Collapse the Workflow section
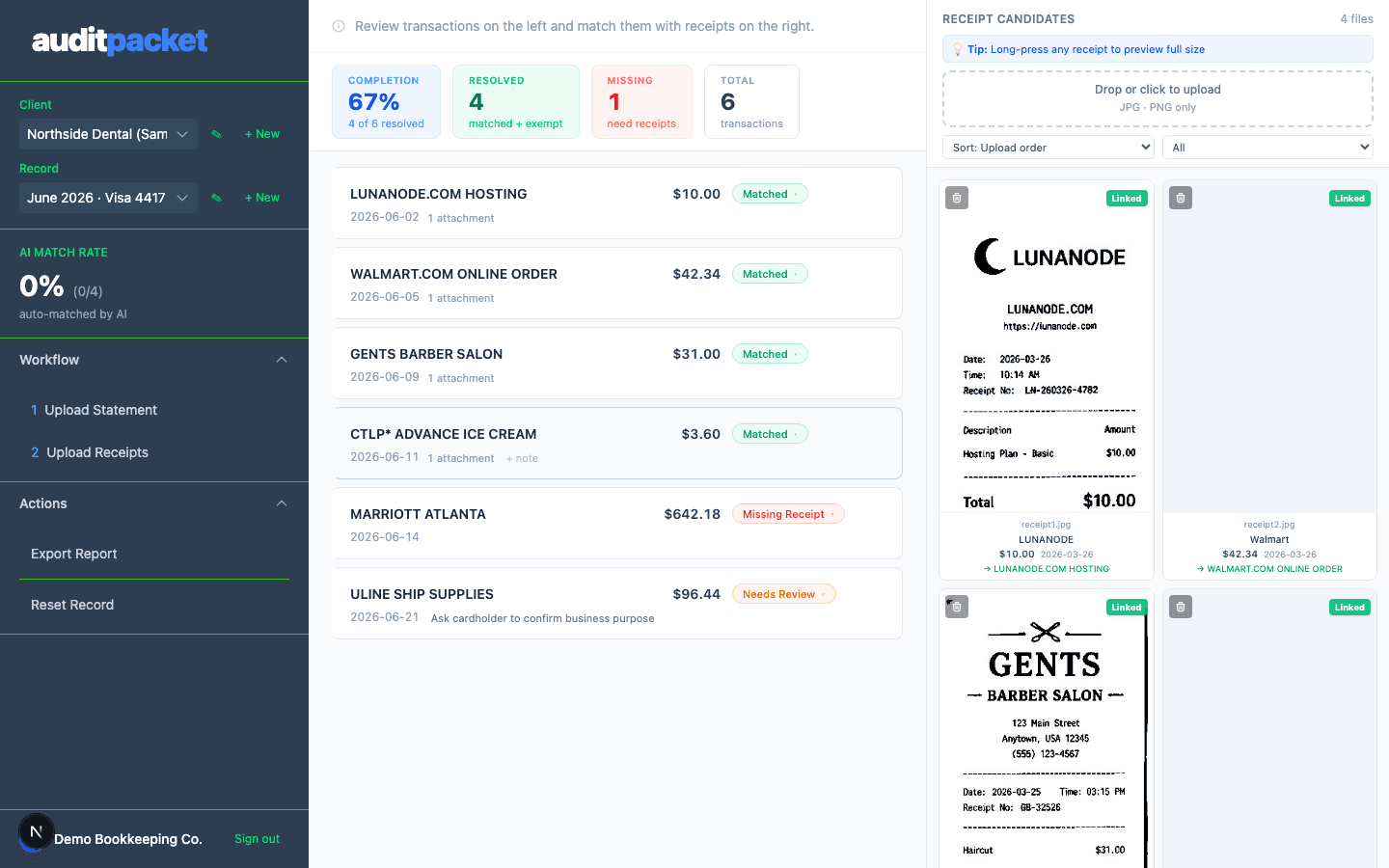Screen dimensions: 1389x868 [154, 360]
